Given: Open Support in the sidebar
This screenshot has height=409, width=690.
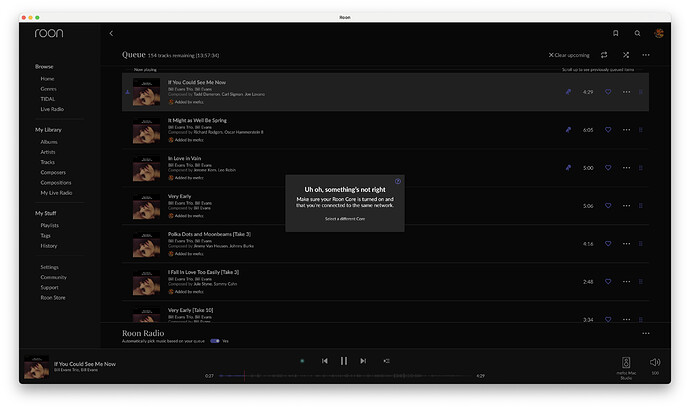Looking at the screenshot, I should pos(49,287).
